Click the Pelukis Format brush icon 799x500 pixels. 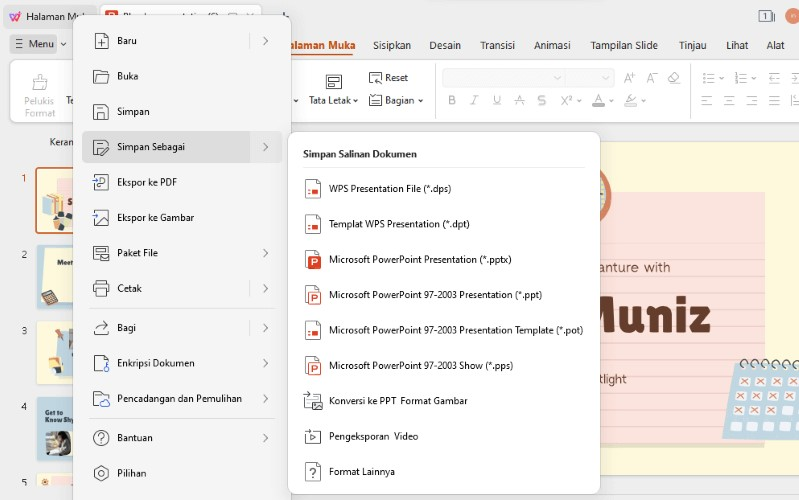40,82
